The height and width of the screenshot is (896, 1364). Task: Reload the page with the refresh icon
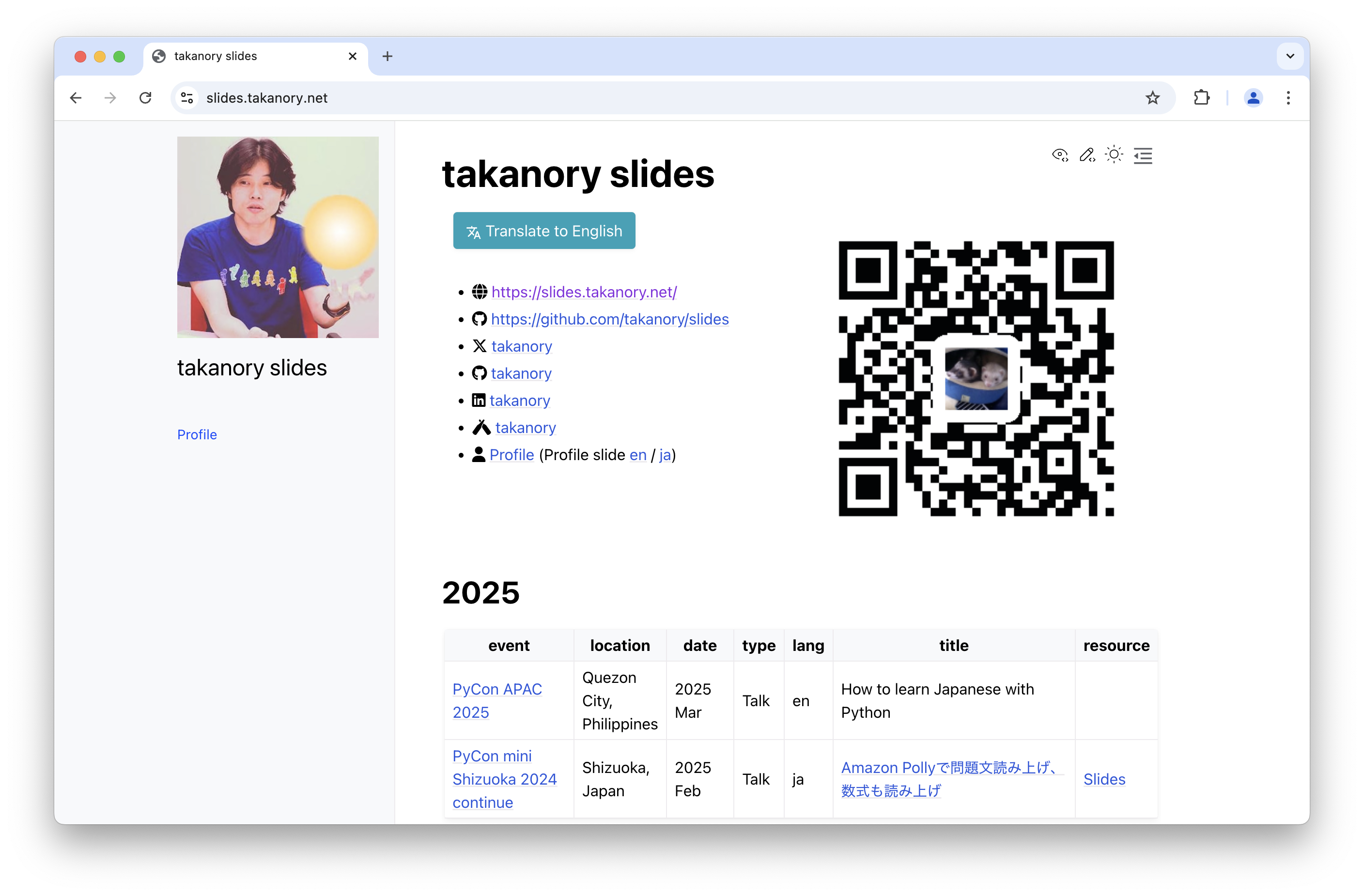coord(145,97)
